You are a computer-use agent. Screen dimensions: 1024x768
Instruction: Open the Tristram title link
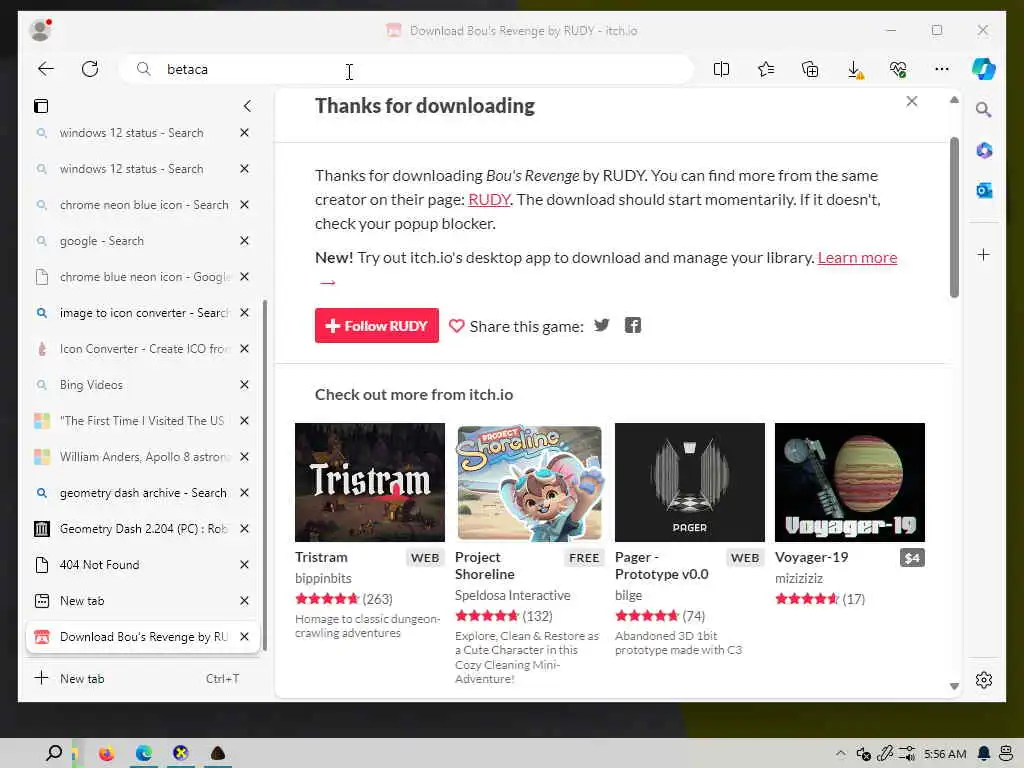click(321, 557)
